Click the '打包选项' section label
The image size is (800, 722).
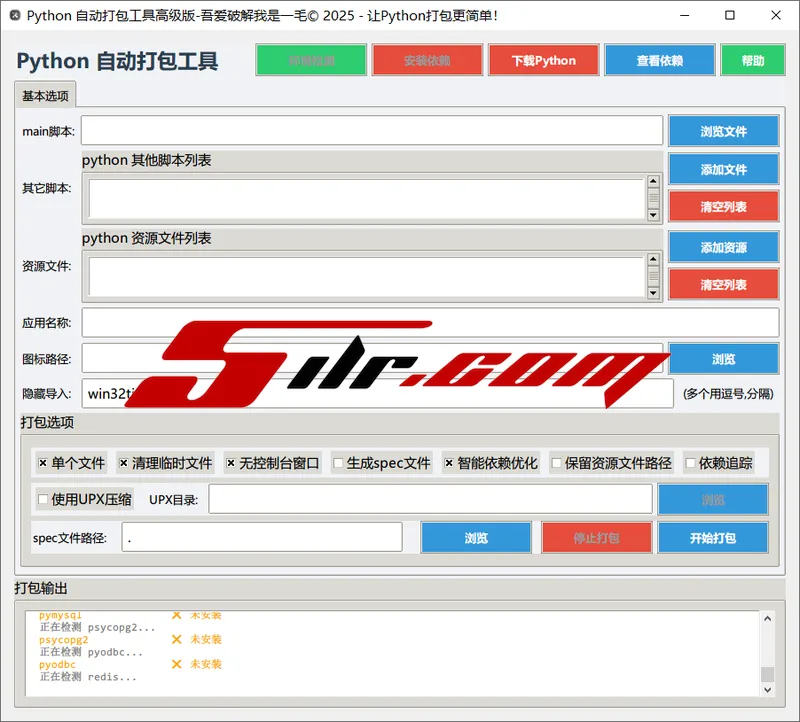47,422
